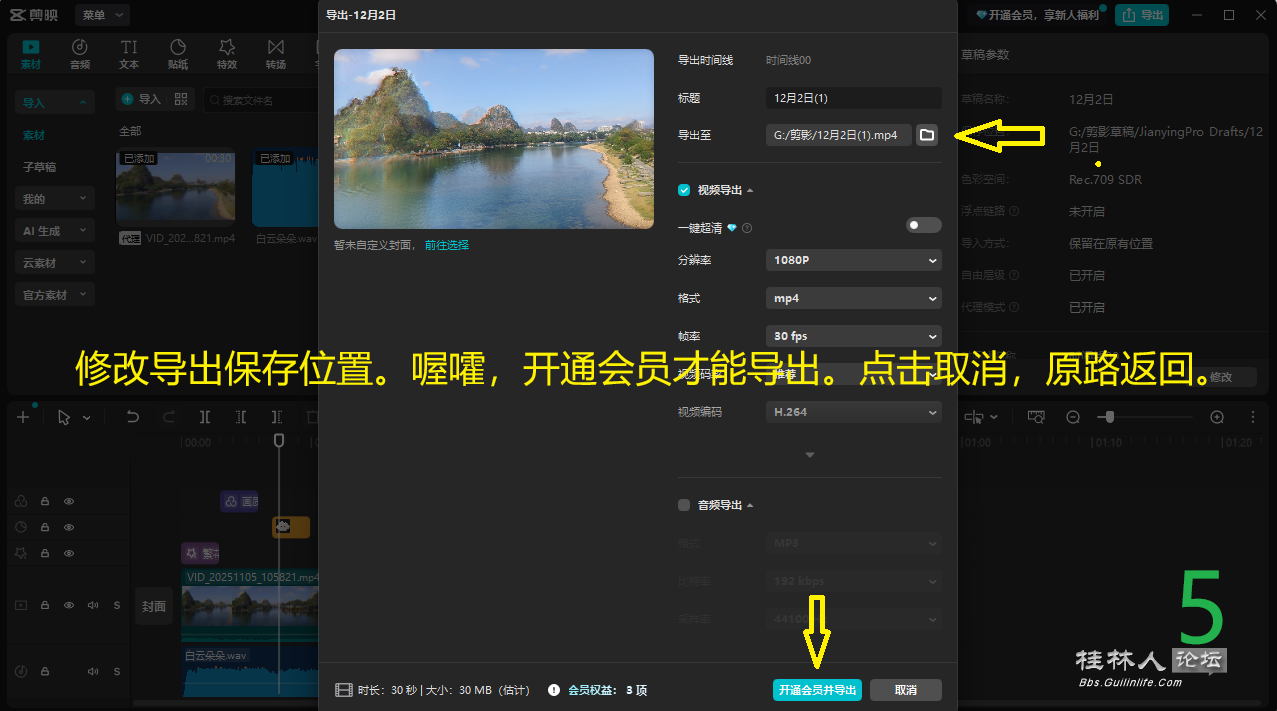Open the 特效 effects panel icon
This screenshot has height=711, width=1277.
tap(227, 53)
